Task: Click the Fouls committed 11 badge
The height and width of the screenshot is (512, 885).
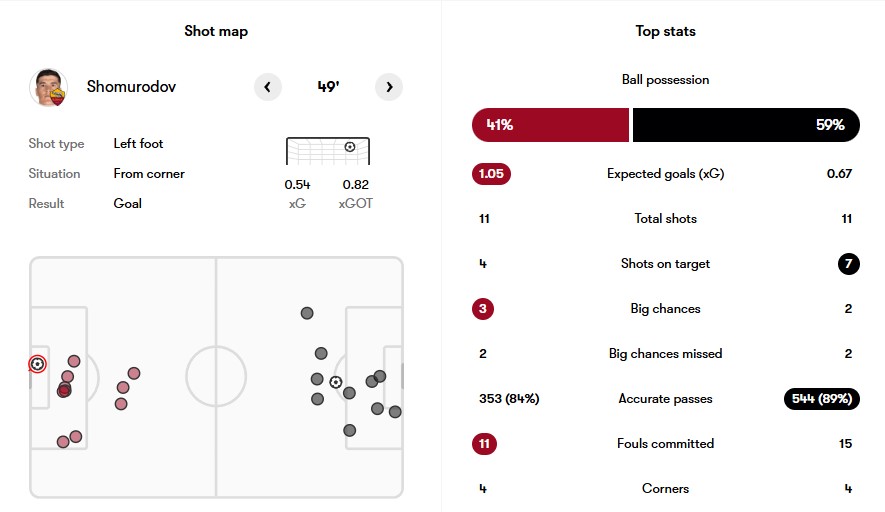Action: [x=484, y=444]
